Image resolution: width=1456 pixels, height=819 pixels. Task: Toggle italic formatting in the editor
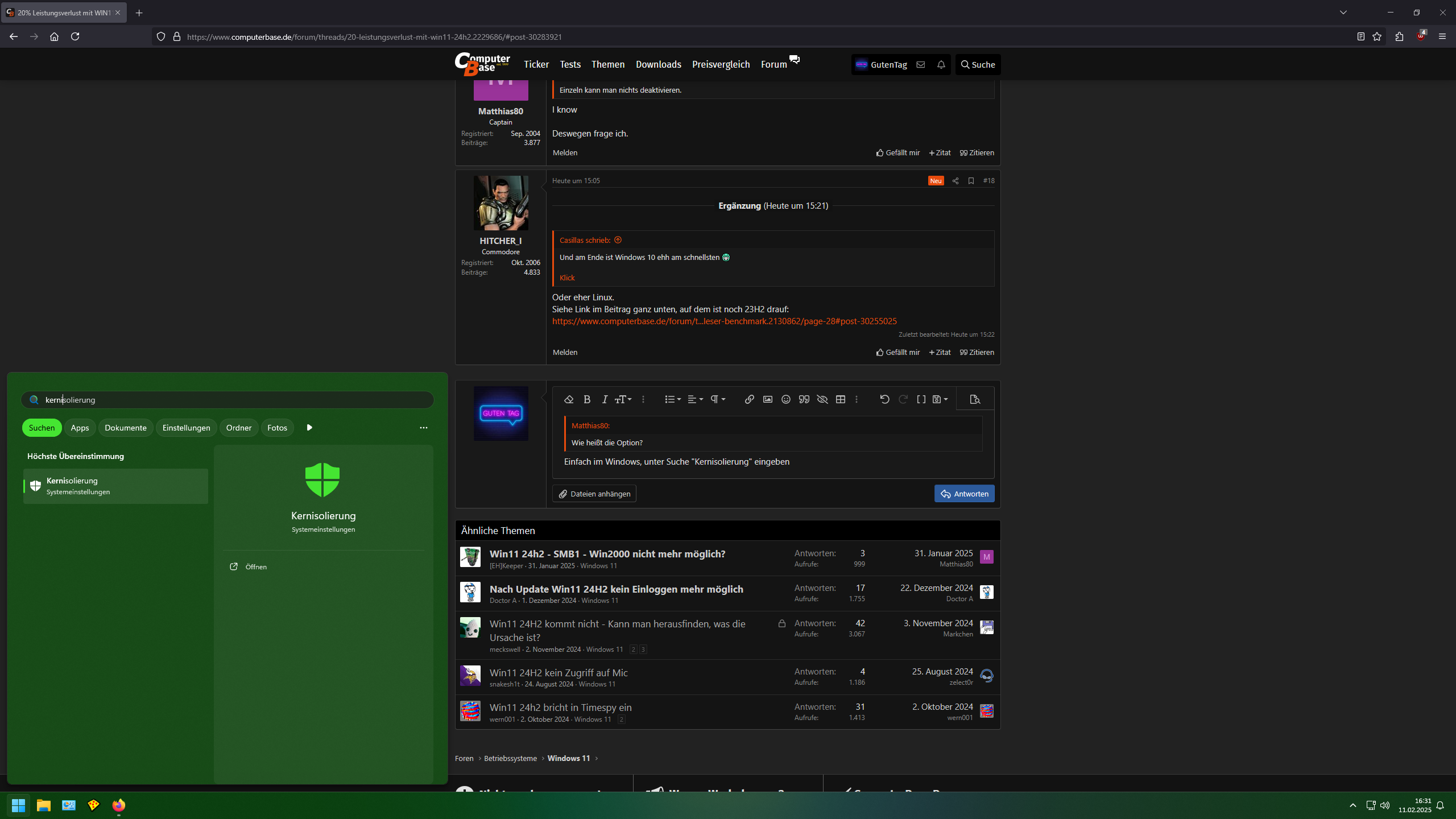point(605,399)
